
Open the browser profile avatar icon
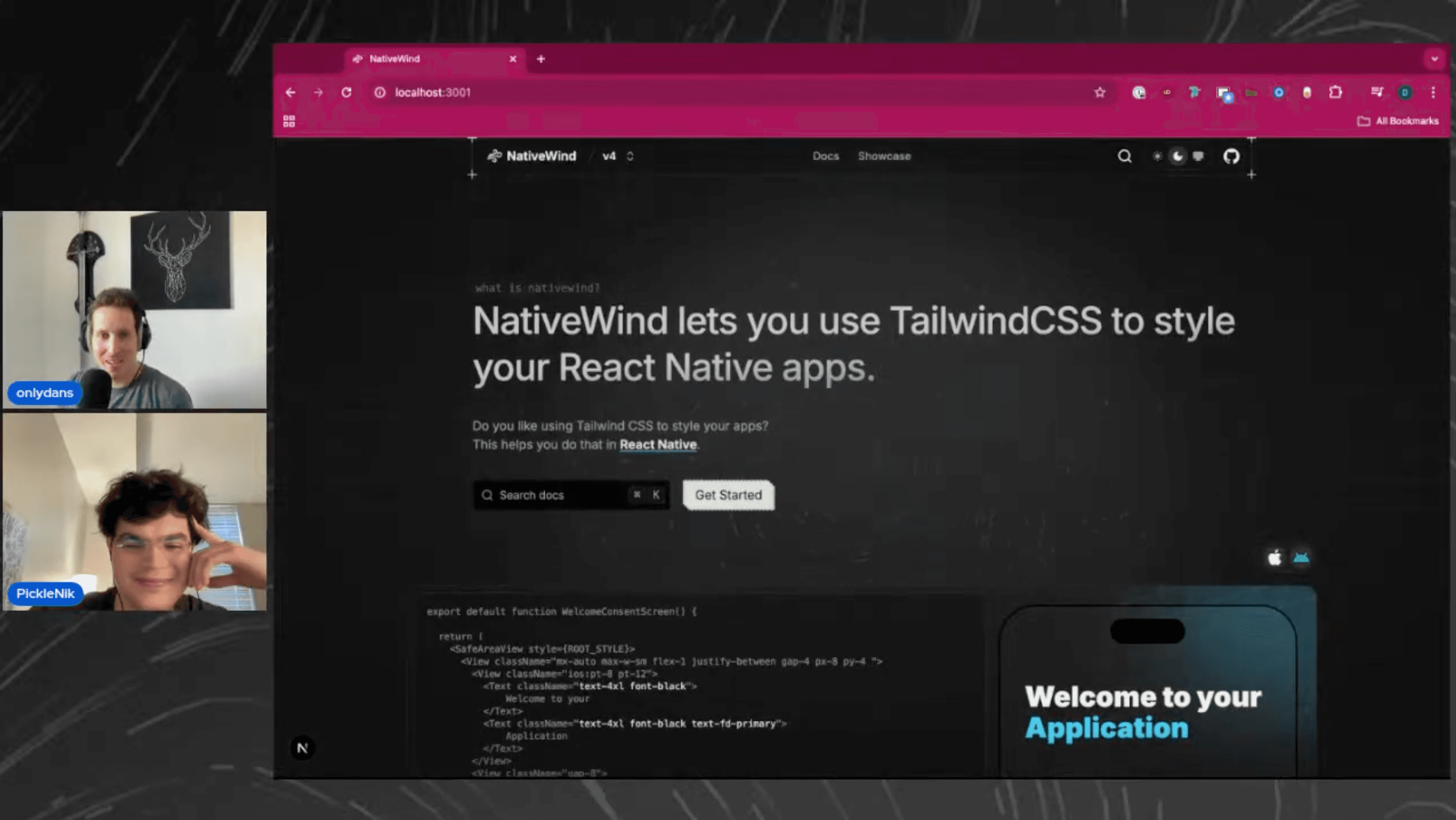1405,92
